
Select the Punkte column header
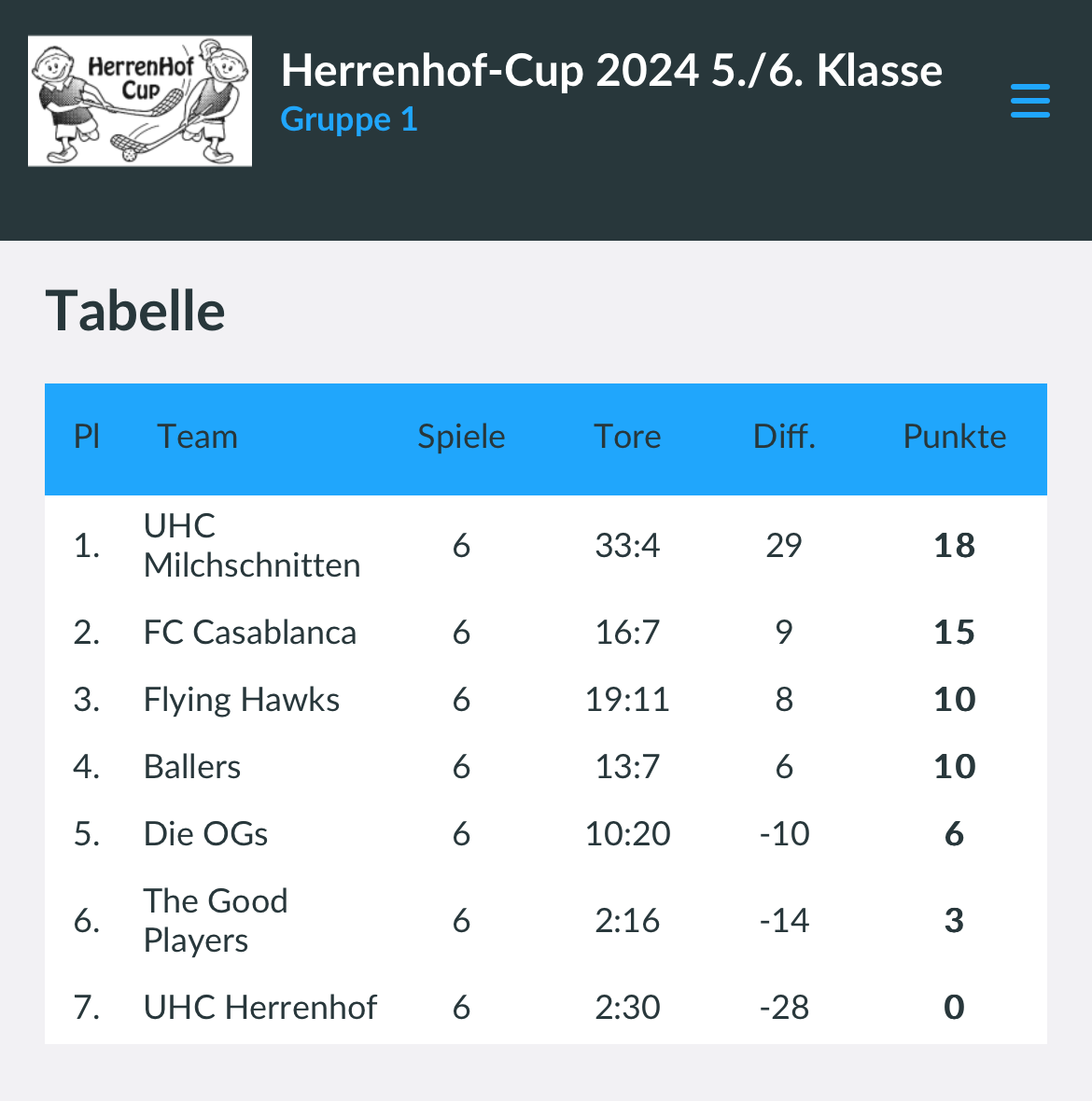pos(955,437)
